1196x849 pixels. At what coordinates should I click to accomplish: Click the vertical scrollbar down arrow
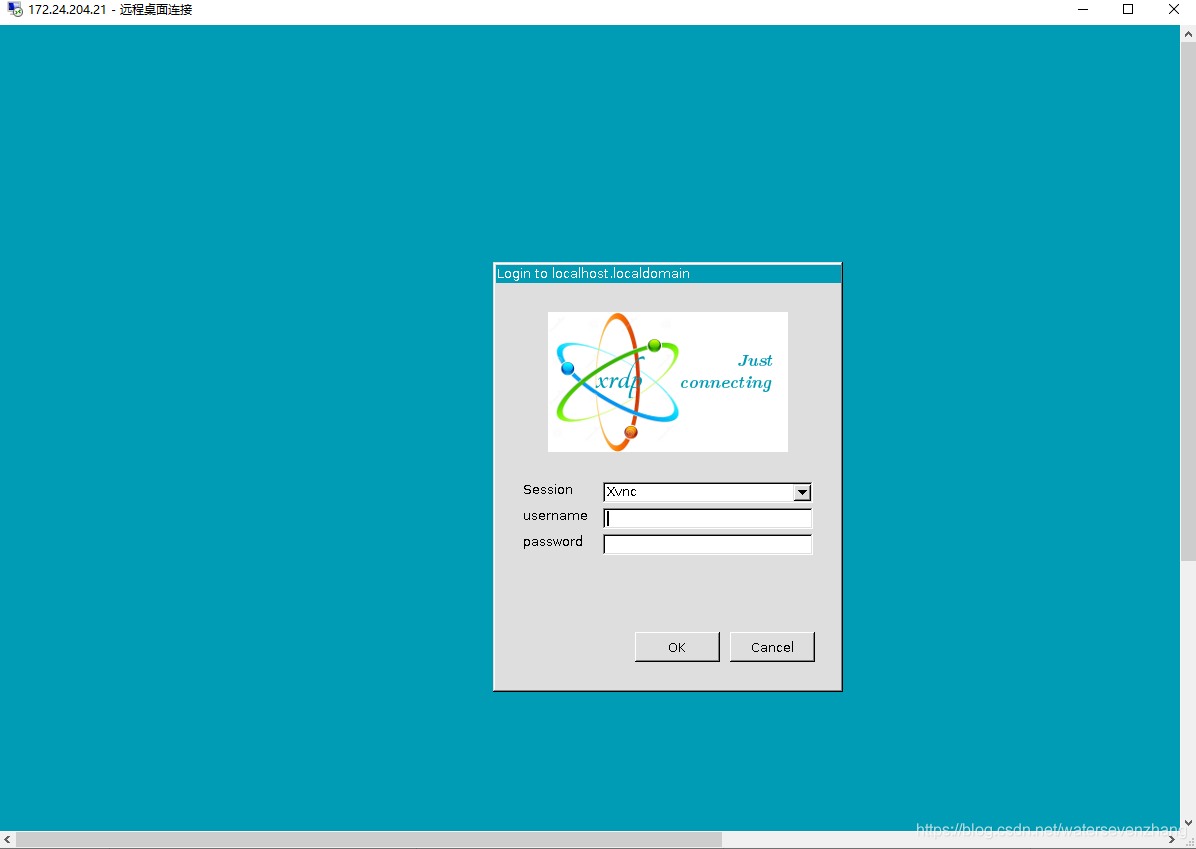(x=1188, y=823)
